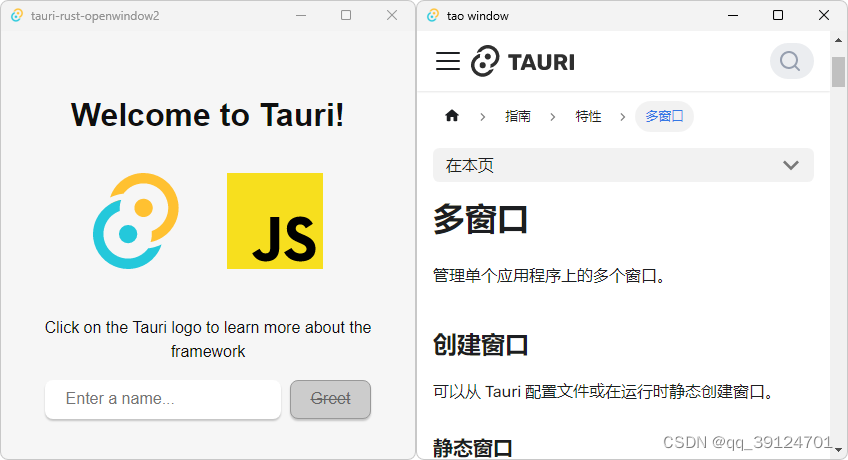Expand the 在本页 table of contents dropdown
The width and height of the screenshot is (848, 460).
click(623, 165)
